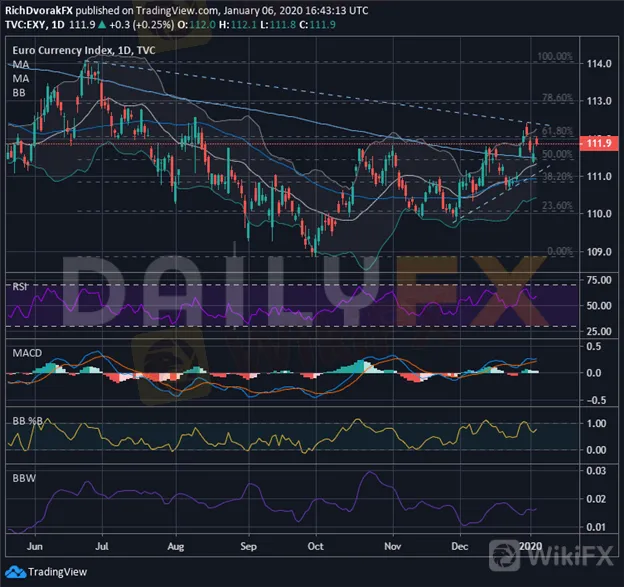Click the Jul label on time axis
The image size is (624, 587).
tap(102, 546)
